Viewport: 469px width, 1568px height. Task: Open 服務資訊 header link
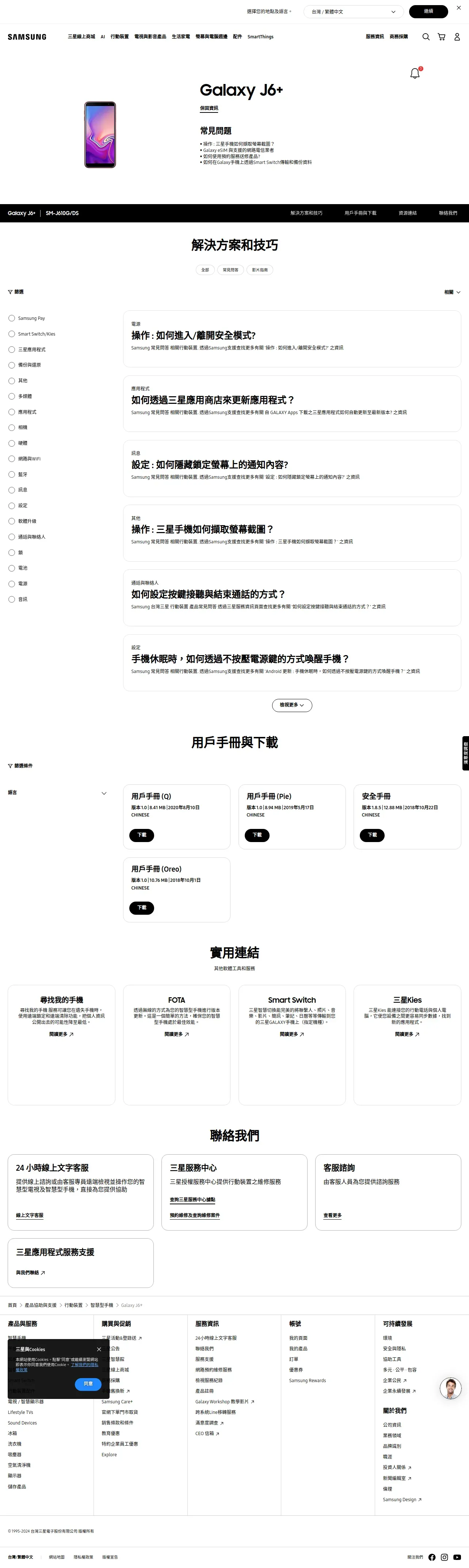pos(375,37)
